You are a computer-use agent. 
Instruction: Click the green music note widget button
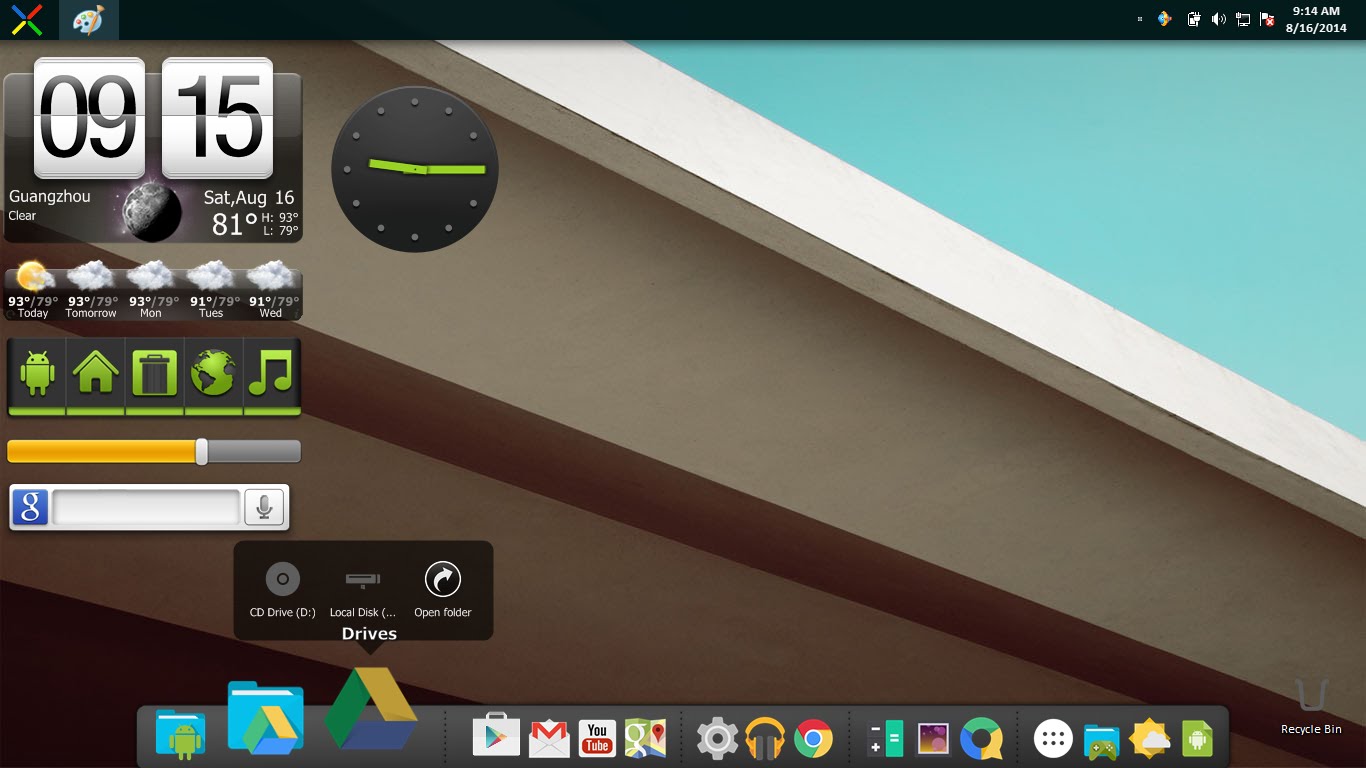tap(271, 374)
